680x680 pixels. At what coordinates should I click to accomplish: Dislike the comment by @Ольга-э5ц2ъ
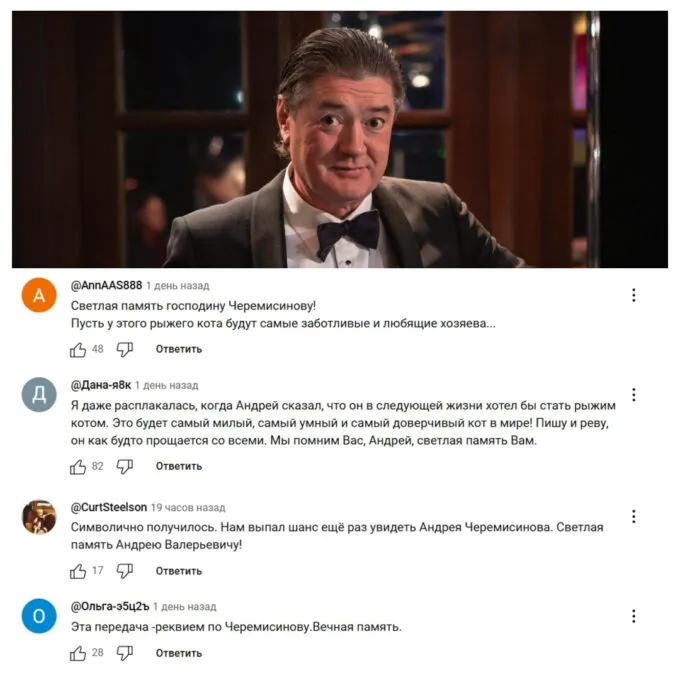point(125,654)
